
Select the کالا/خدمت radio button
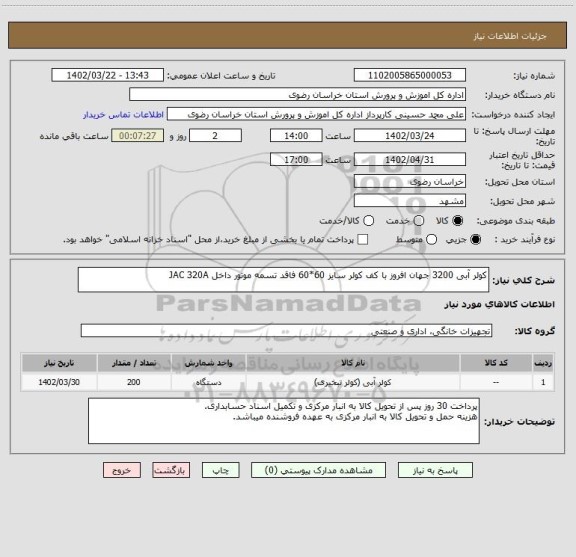click(x=368, y=221)
